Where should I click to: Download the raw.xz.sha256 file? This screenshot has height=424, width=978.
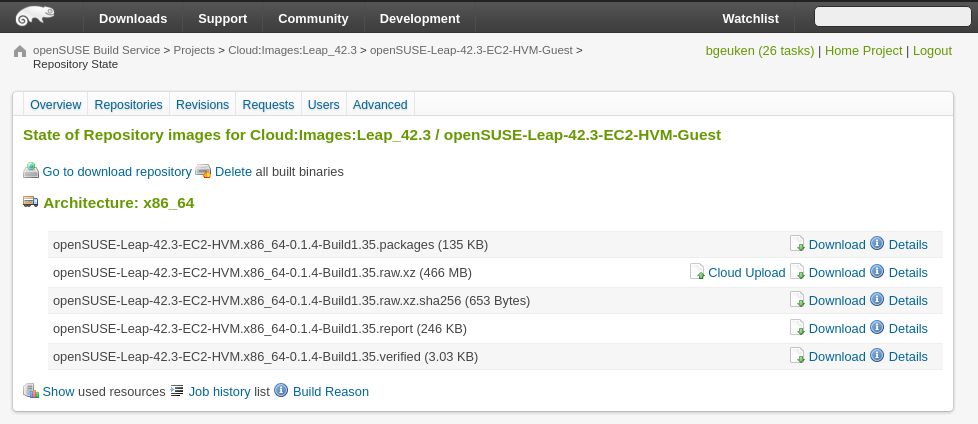tap(836, 300)
